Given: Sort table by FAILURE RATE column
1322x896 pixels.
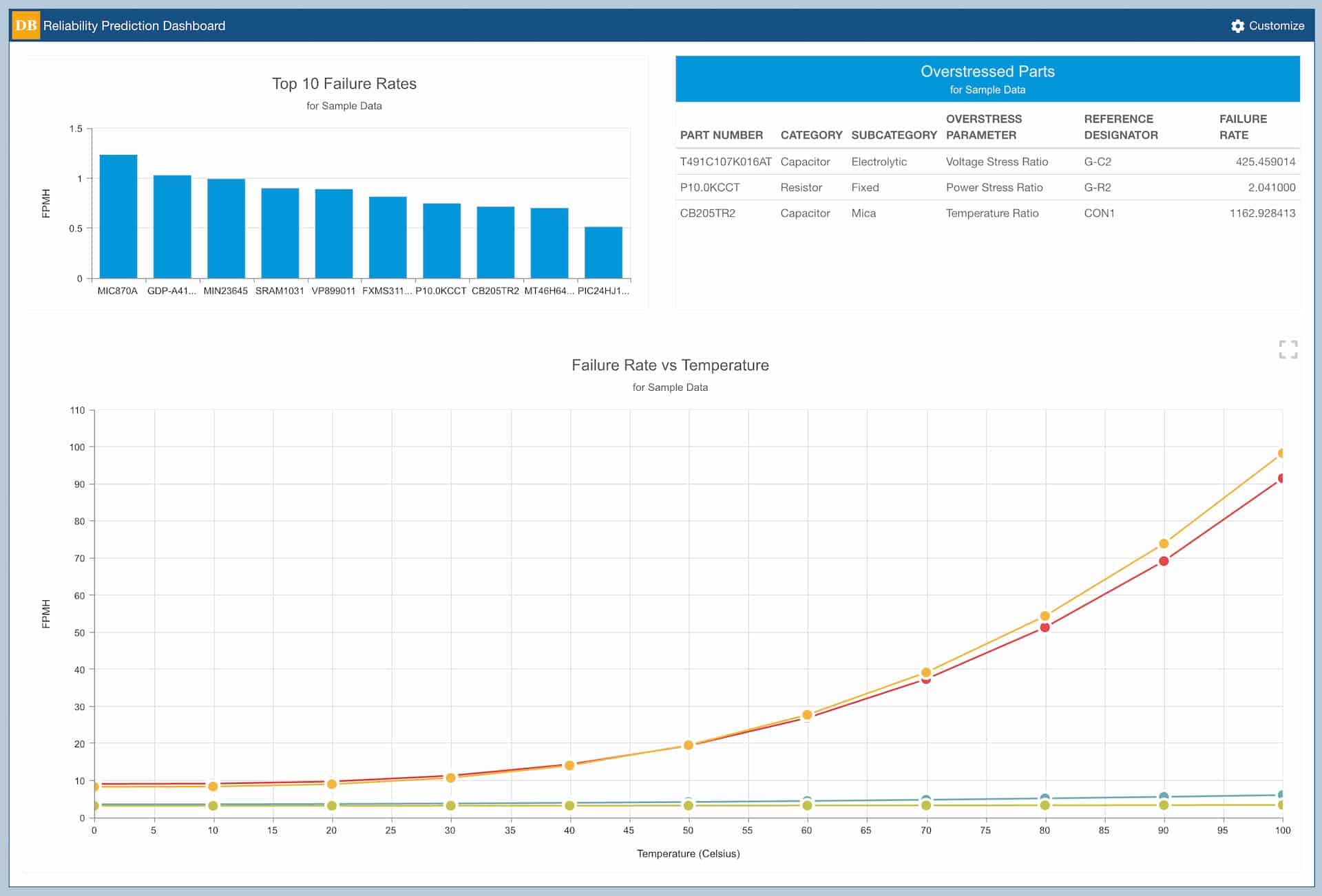Looking at the screenshot, I should pyautogui.click(x=1243, y=127).
